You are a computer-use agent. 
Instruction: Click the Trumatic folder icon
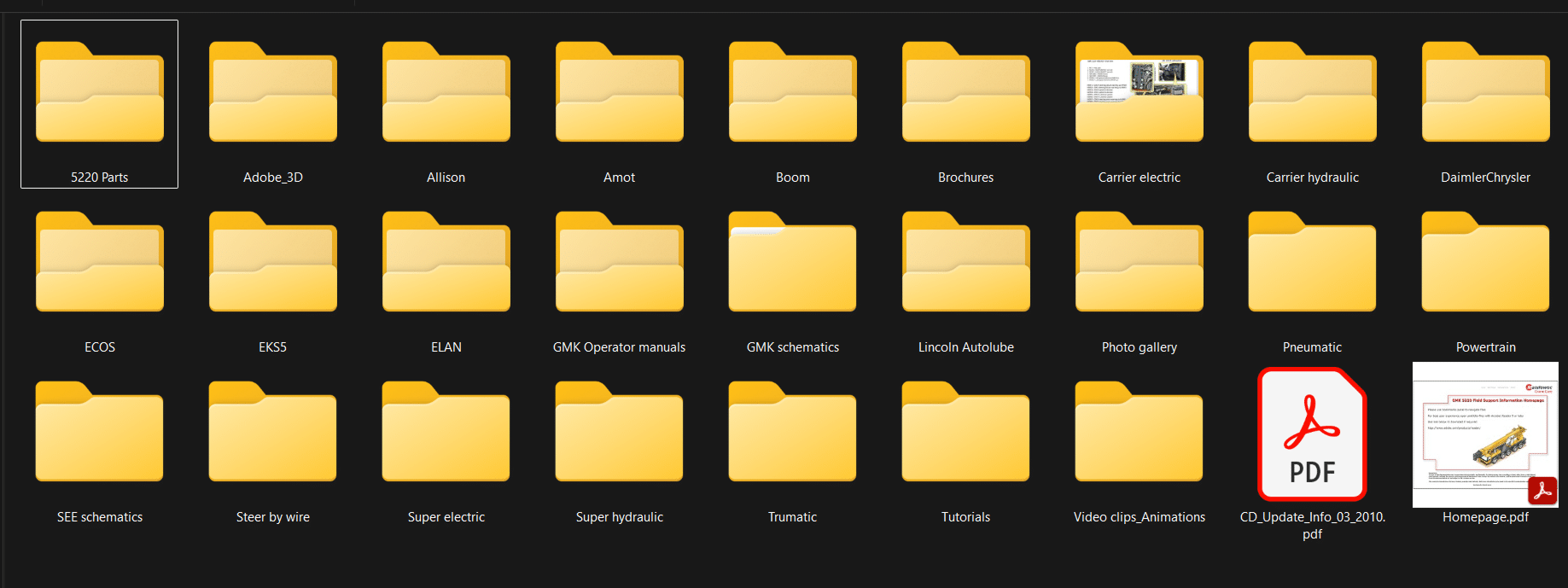click(x=793, y=431)
